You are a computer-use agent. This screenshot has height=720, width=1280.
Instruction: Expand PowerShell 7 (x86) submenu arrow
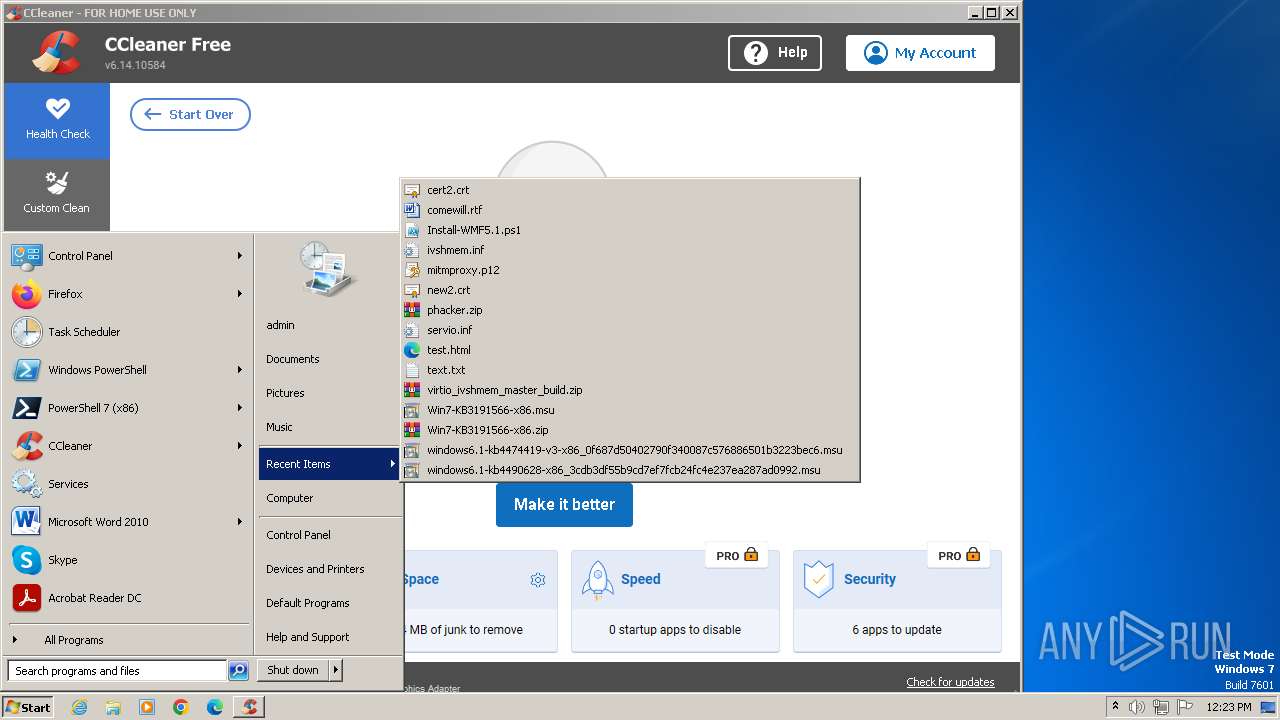240,408
